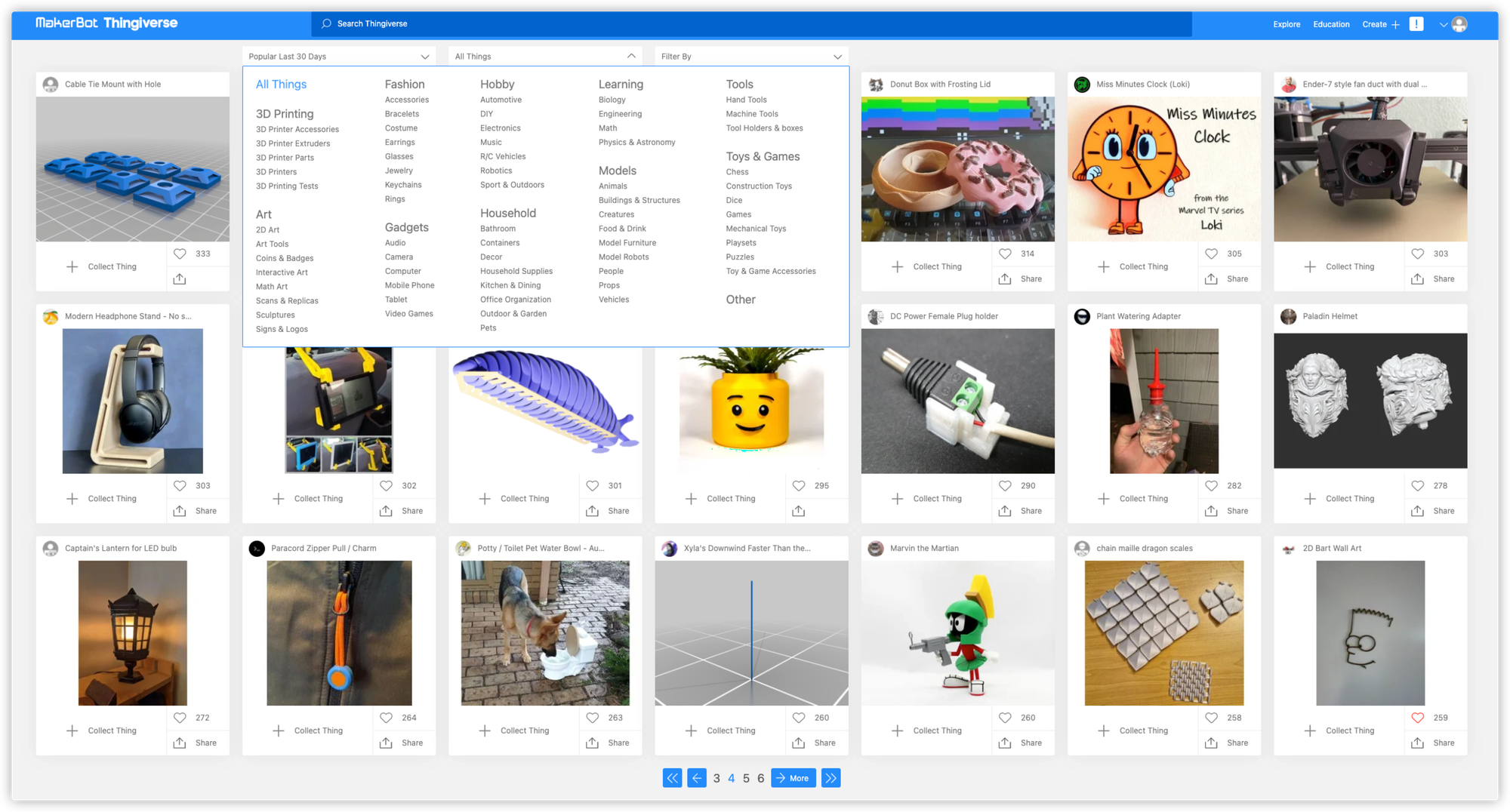Viewport: 1510px width, 812px height.
Task: Select the 3D Printer Extruders category link
Action: tap(292, 143)
